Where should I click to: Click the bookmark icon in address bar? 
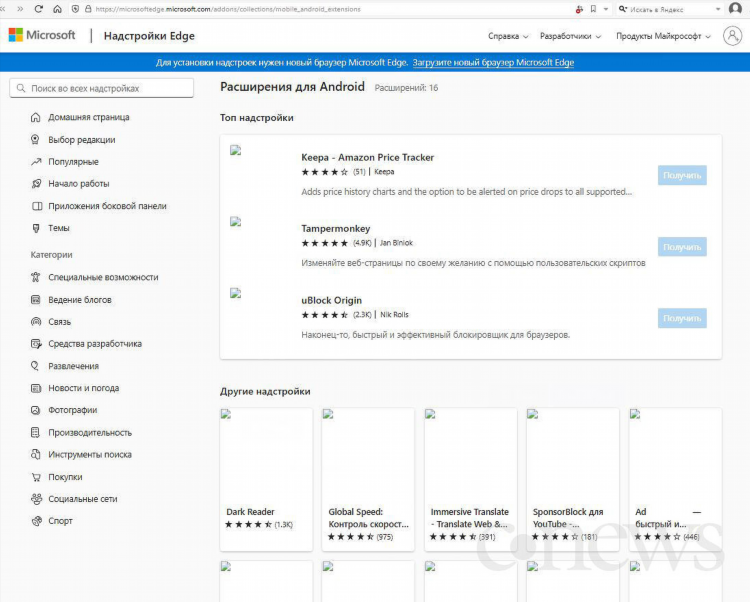click(x=593, y=9)
